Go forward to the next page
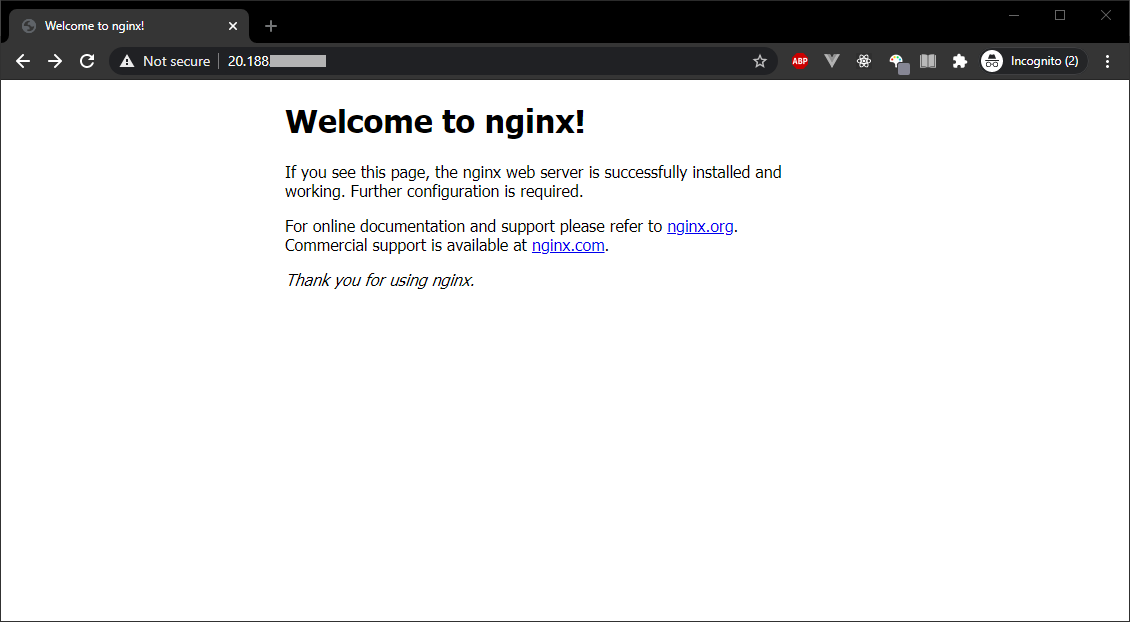The width and height of the screenshot is (1130, 622). point(55,61)
